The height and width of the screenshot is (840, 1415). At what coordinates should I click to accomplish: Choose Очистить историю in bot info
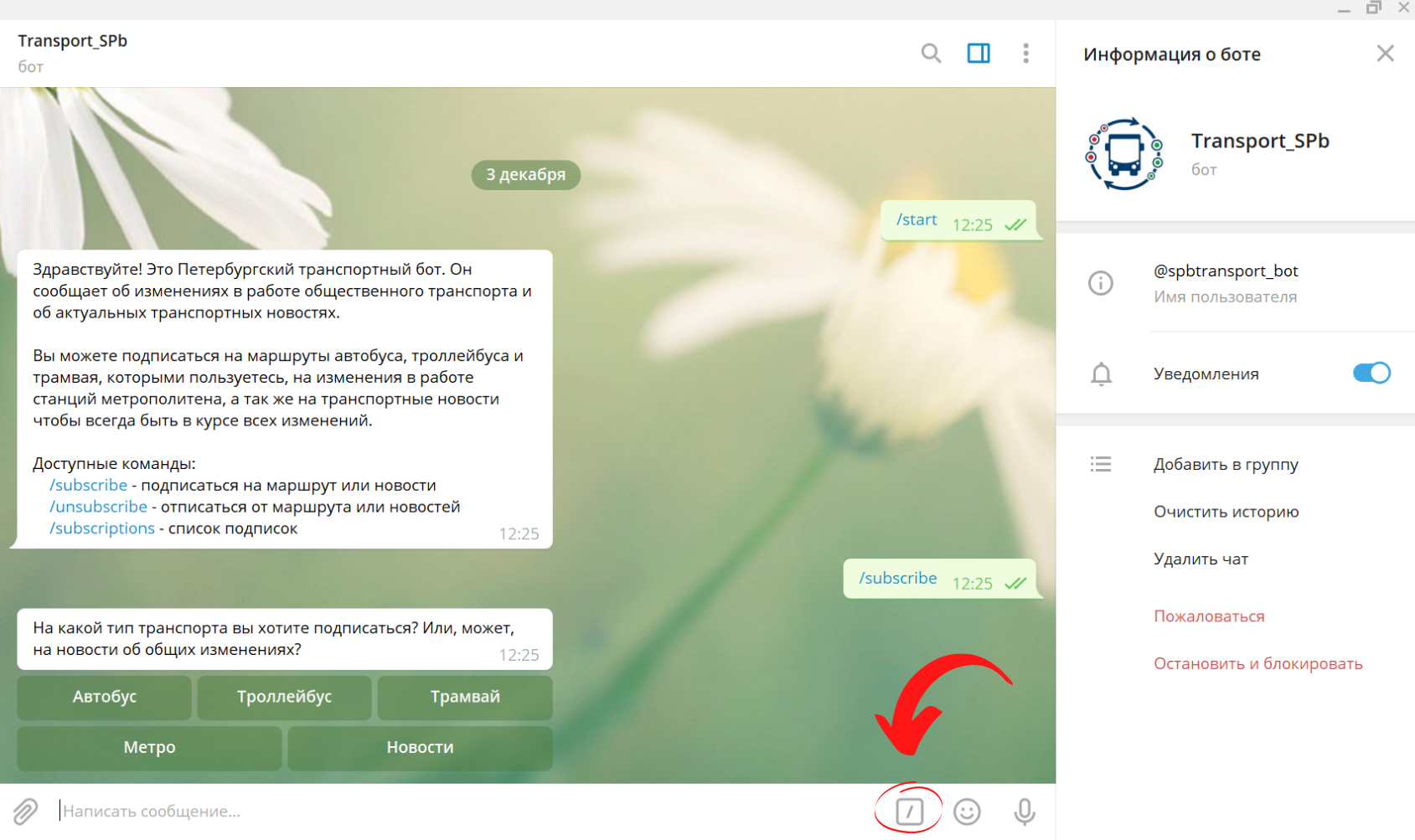pyautogui.click(x=1226, y=512)
